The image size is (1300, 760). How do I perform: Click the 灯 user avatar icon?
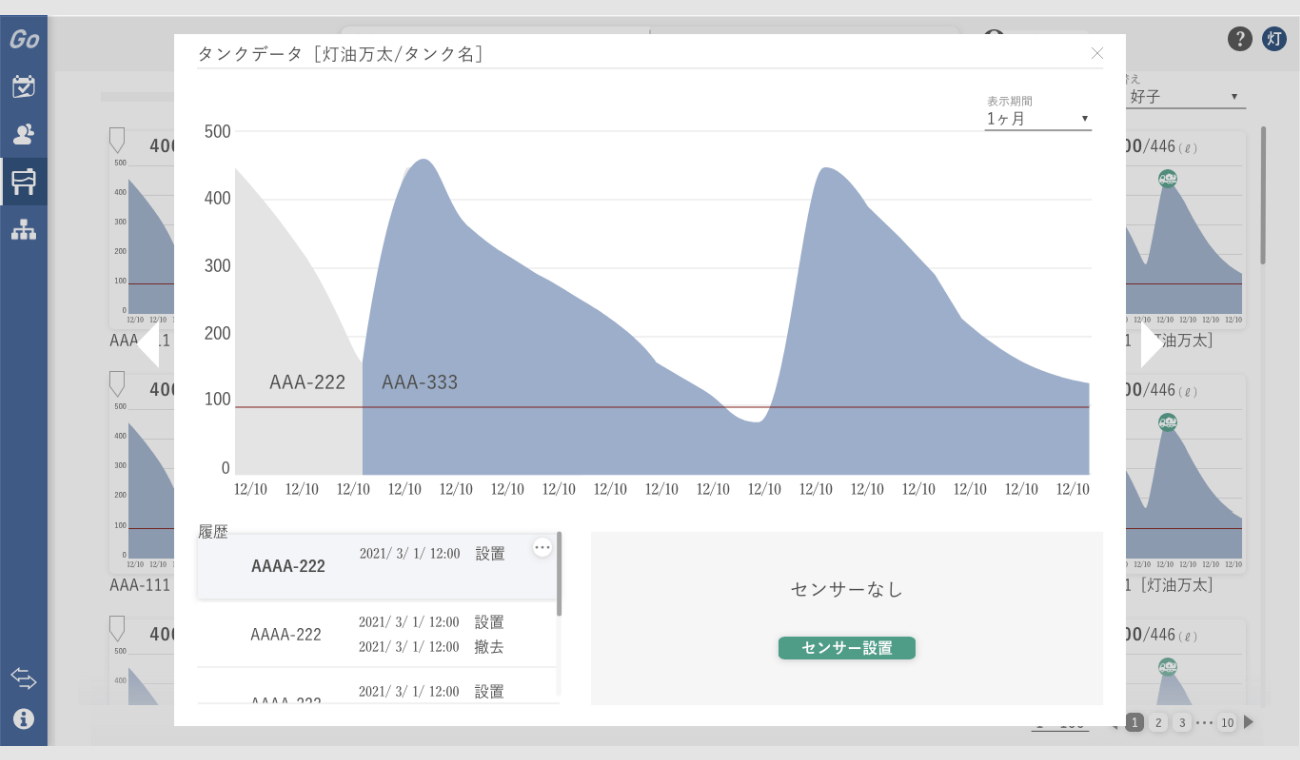pyautogui.click(x=1274, y=39)
